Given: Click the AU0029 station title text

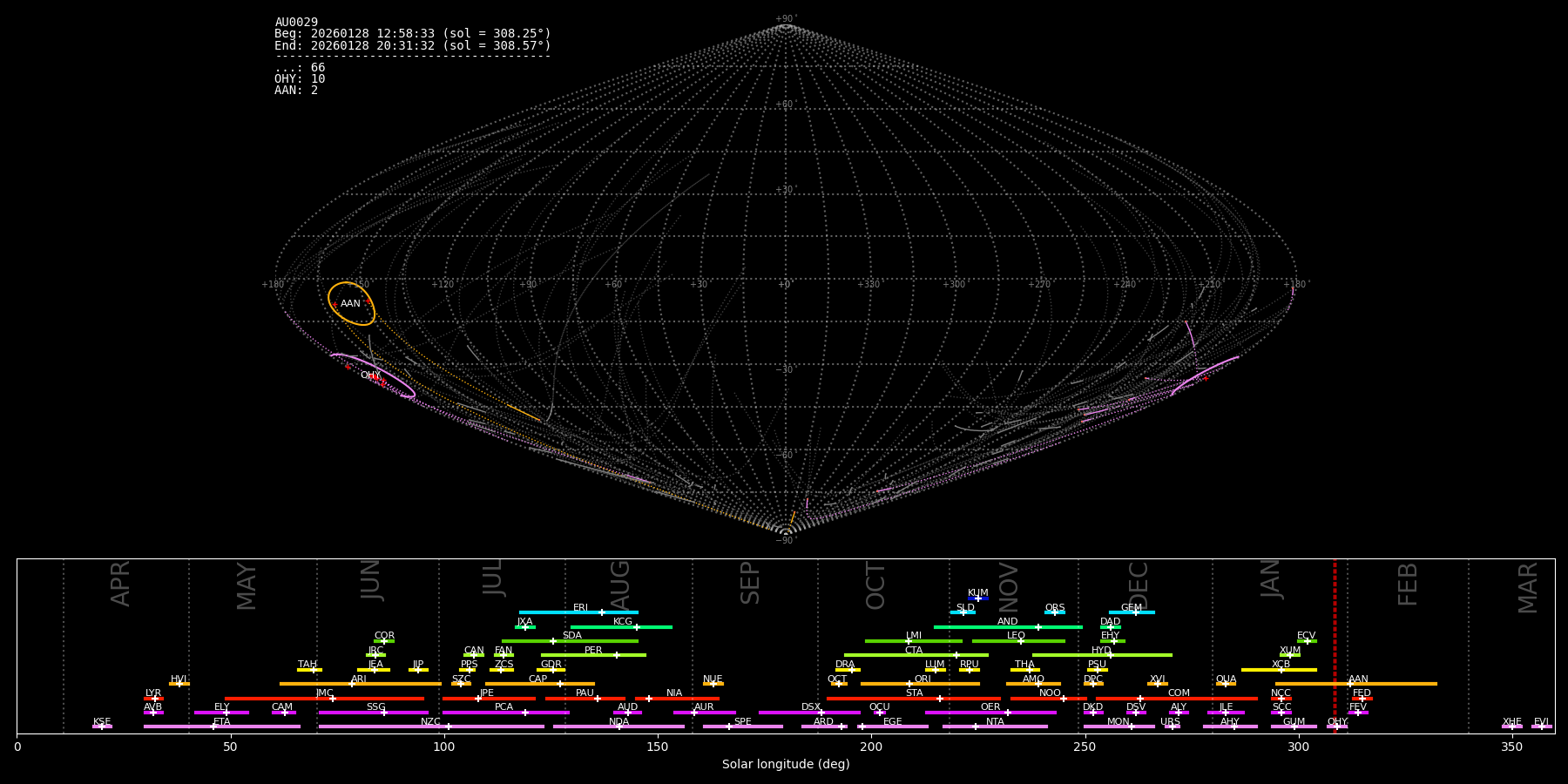Looking at the screenshot, I should pyautogui.click(x=296, y=23).
